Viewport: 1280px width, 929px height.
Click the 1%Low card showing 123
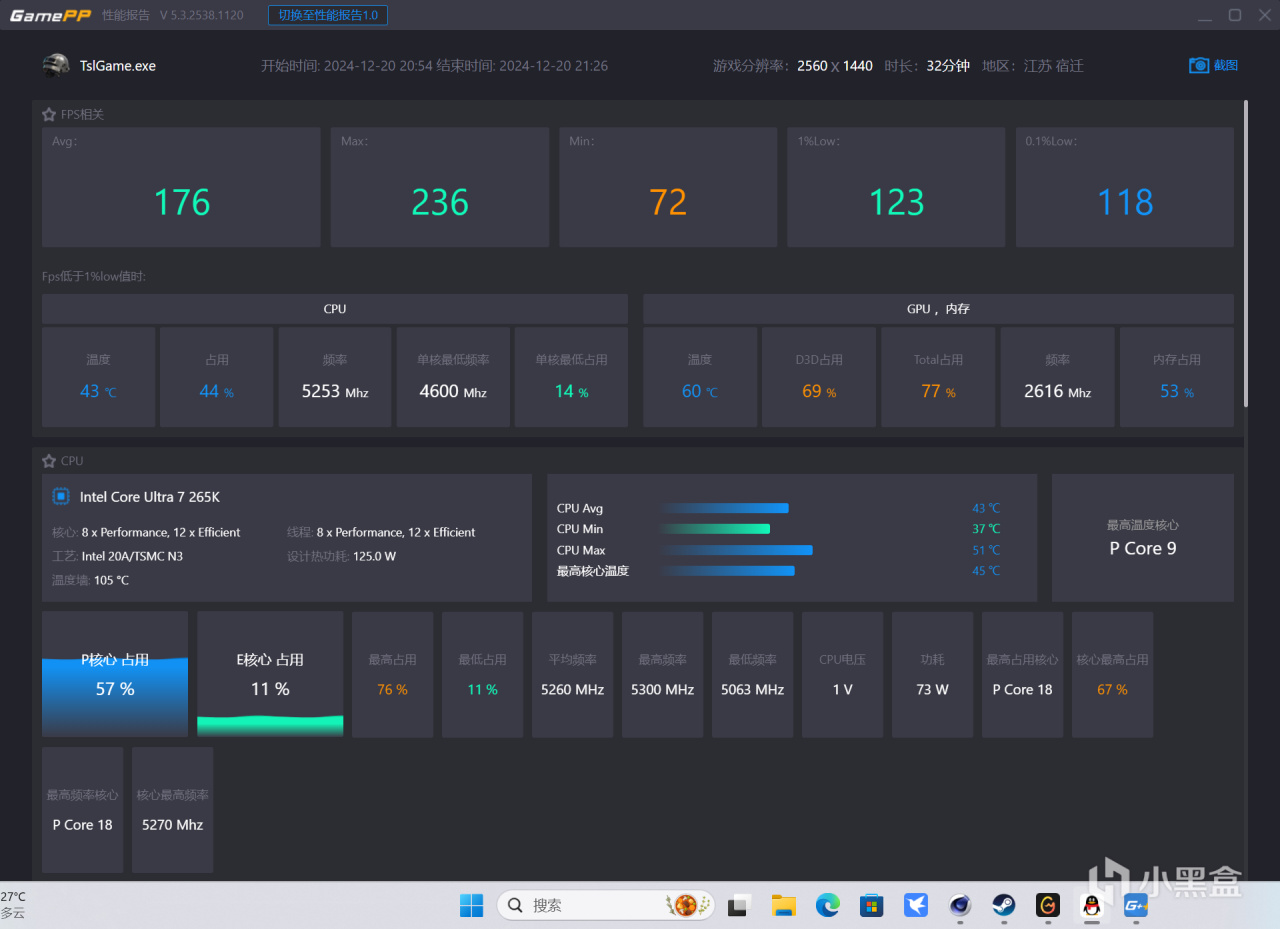pos(896,187)
